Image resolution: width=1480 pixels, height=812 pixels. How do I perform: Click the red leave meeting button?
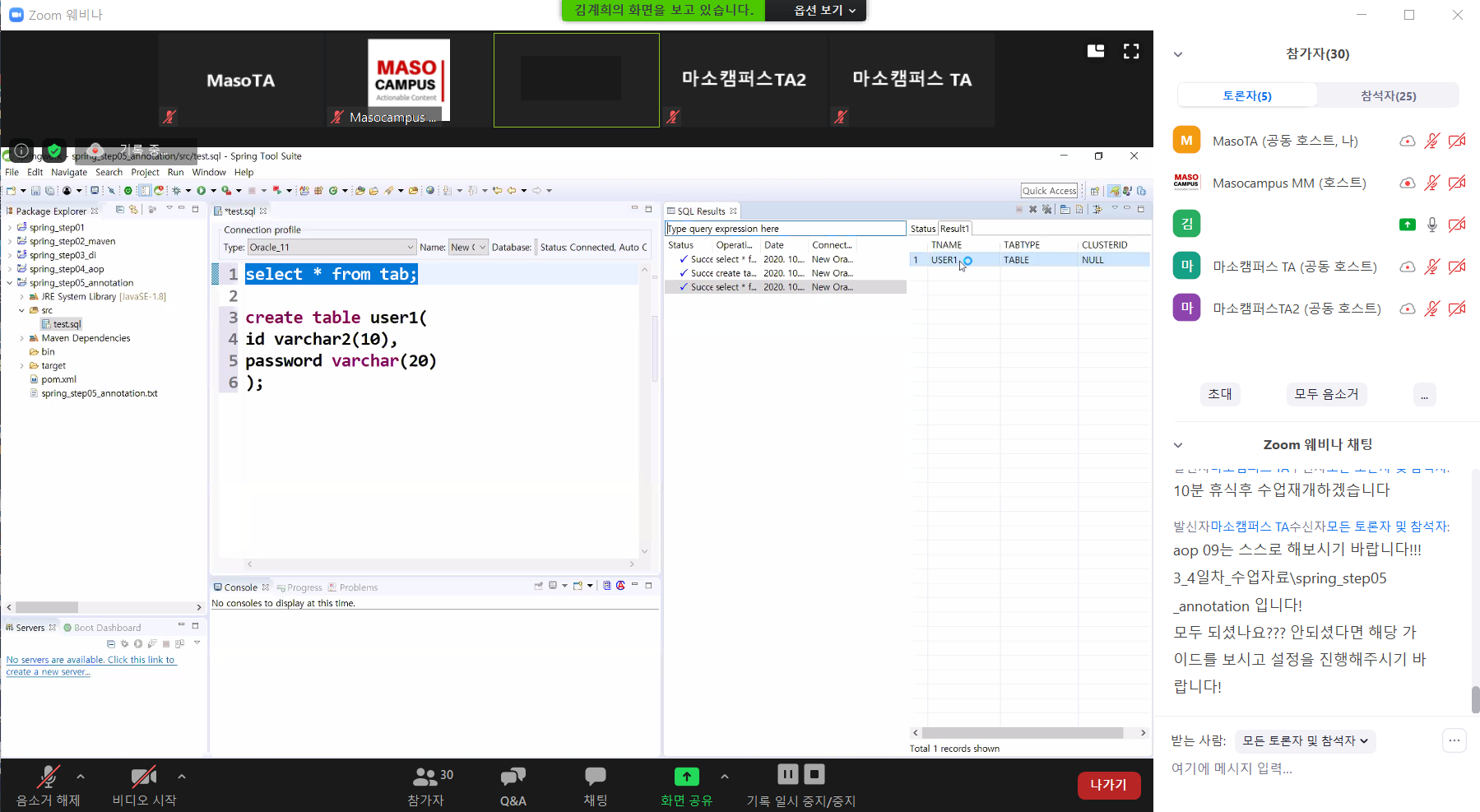pos(1108,785)
